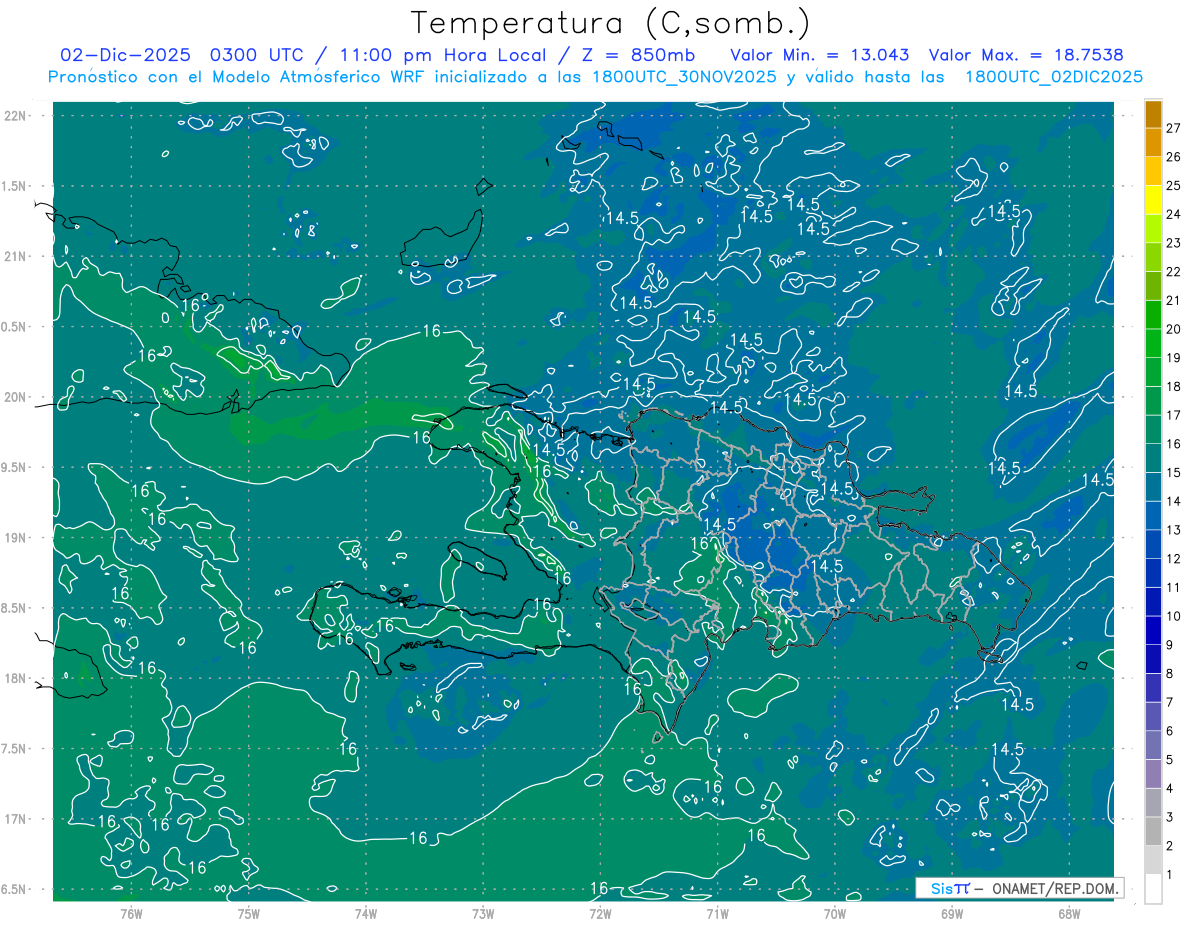The image size is (1200, 927).
Task: Click the '22N' latitude axis label
Action: click(17, 116)
